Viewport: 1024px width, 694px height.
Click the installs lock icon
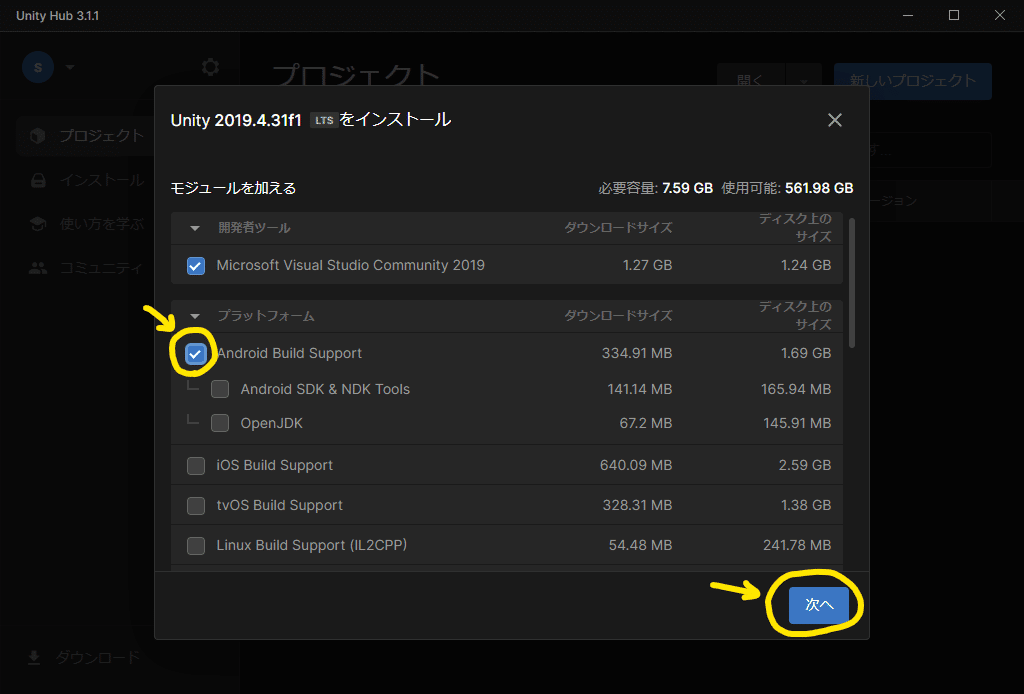pyautogui.click(x=38, y=180)
